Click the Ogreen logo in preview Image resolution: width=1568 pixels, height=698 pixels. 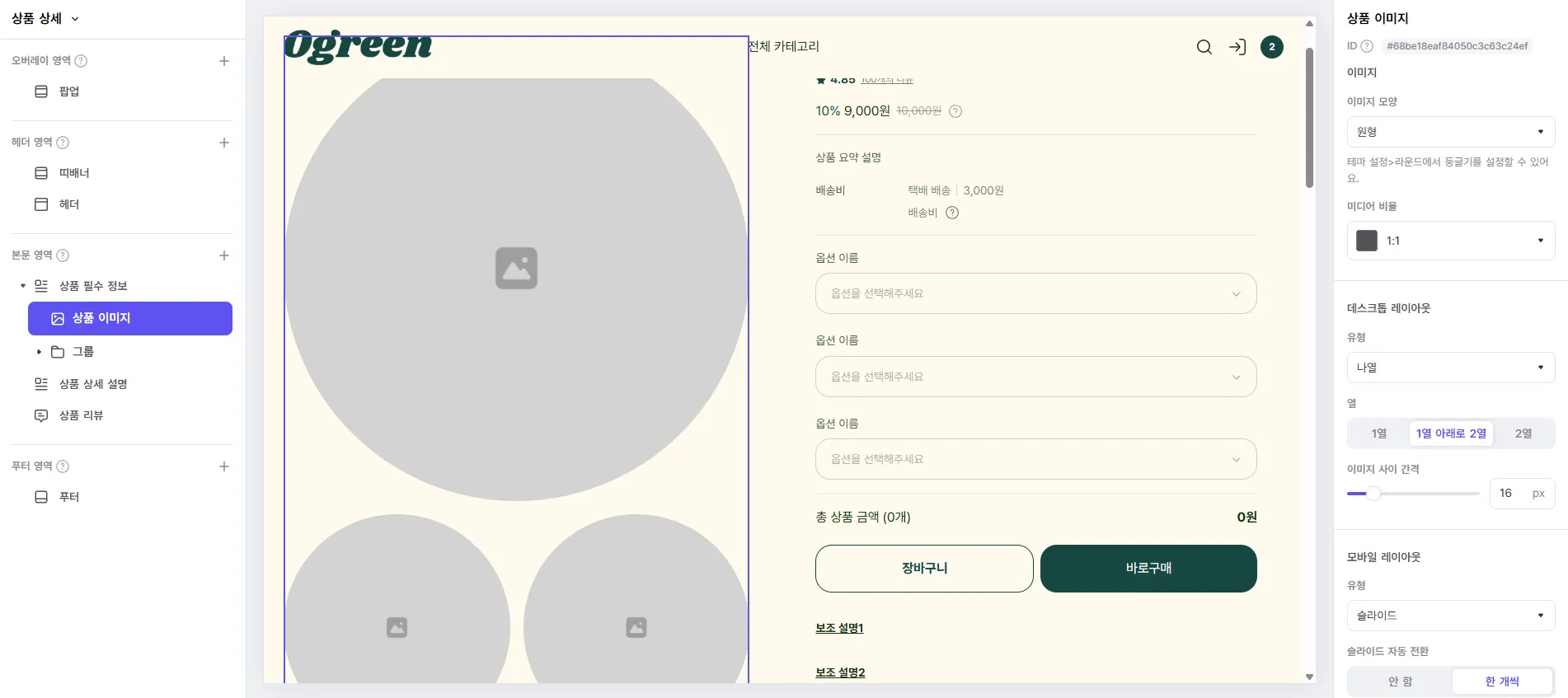tap(358, 47)
